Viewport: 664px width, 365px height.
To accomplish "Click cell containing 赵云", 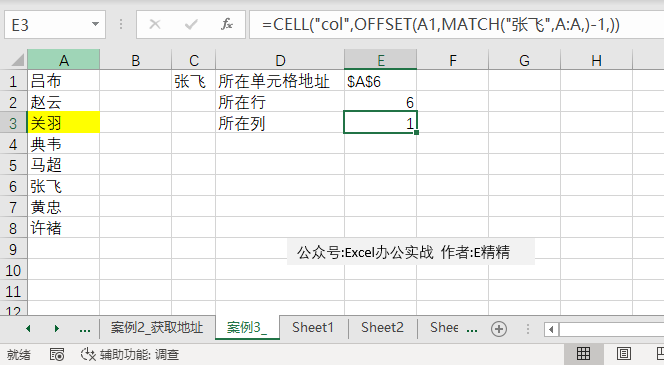I will click(x=64, y=102).
